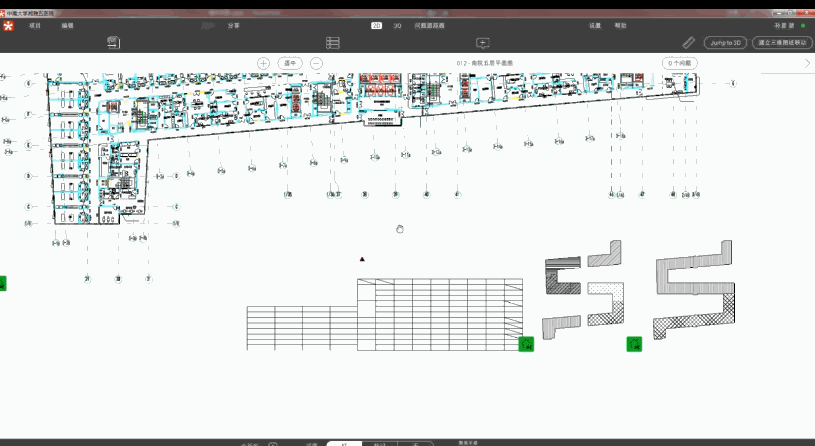Click the red star application logo
The image size is (815, 446).
[x=8, y=26]
